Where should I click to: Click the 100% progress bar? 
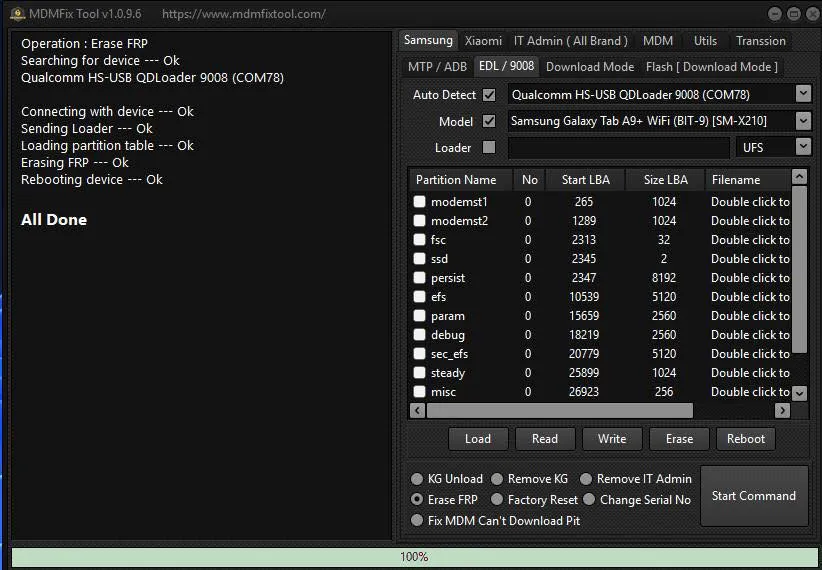[414, 557]
